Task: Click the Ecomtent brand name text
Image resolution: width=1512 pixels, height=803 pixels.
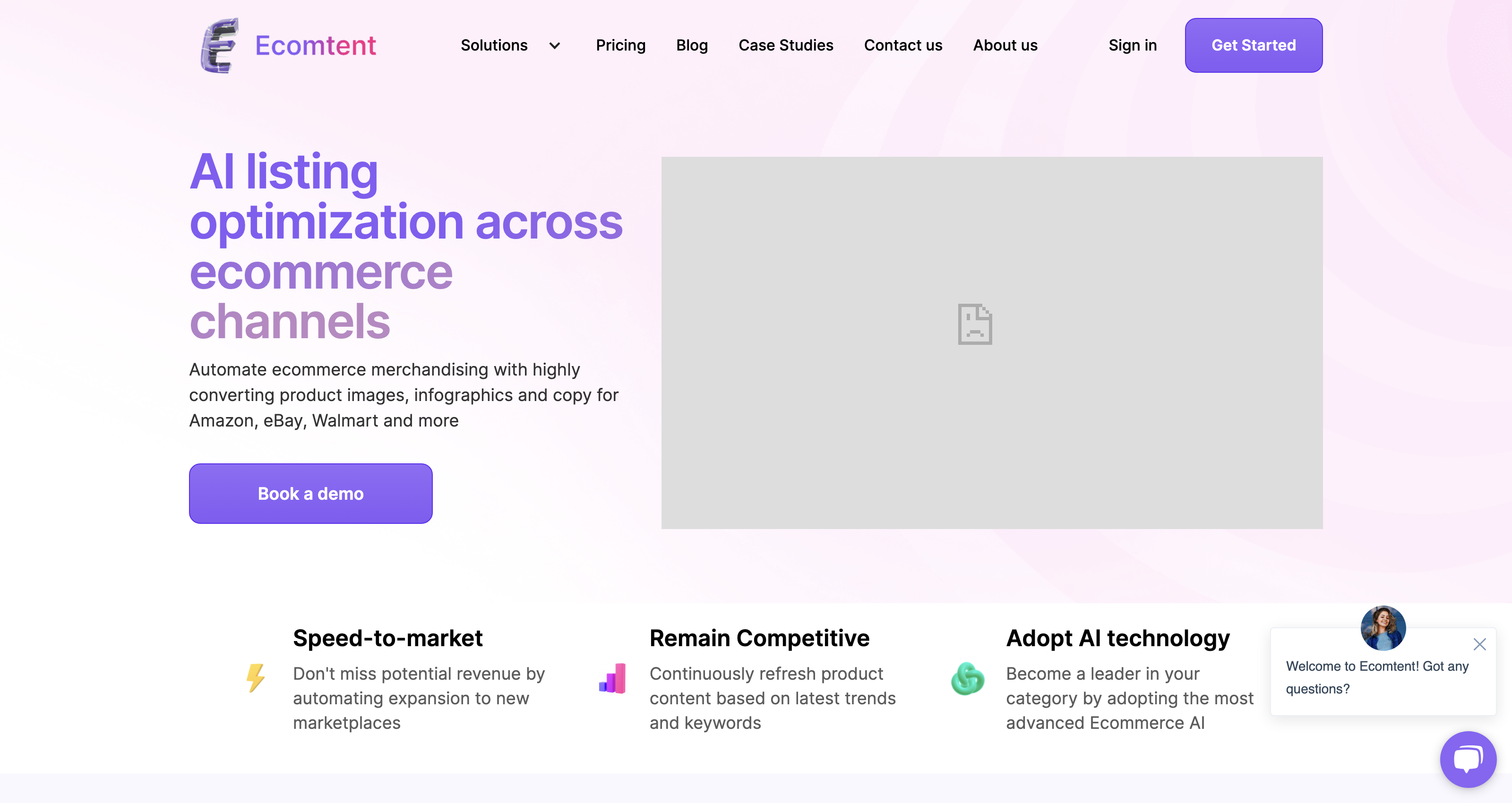Action: (x=315, y=45)
